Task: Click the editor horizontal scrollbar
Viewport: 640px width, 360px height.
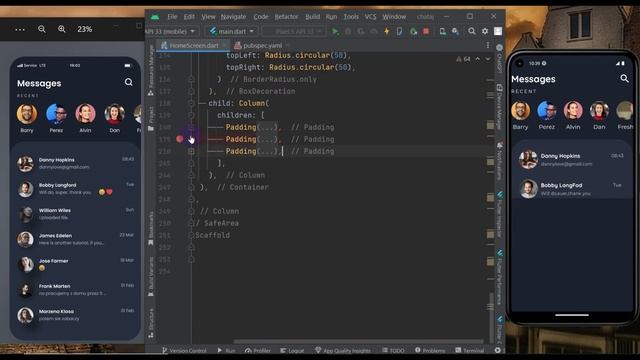Action: 358,342
